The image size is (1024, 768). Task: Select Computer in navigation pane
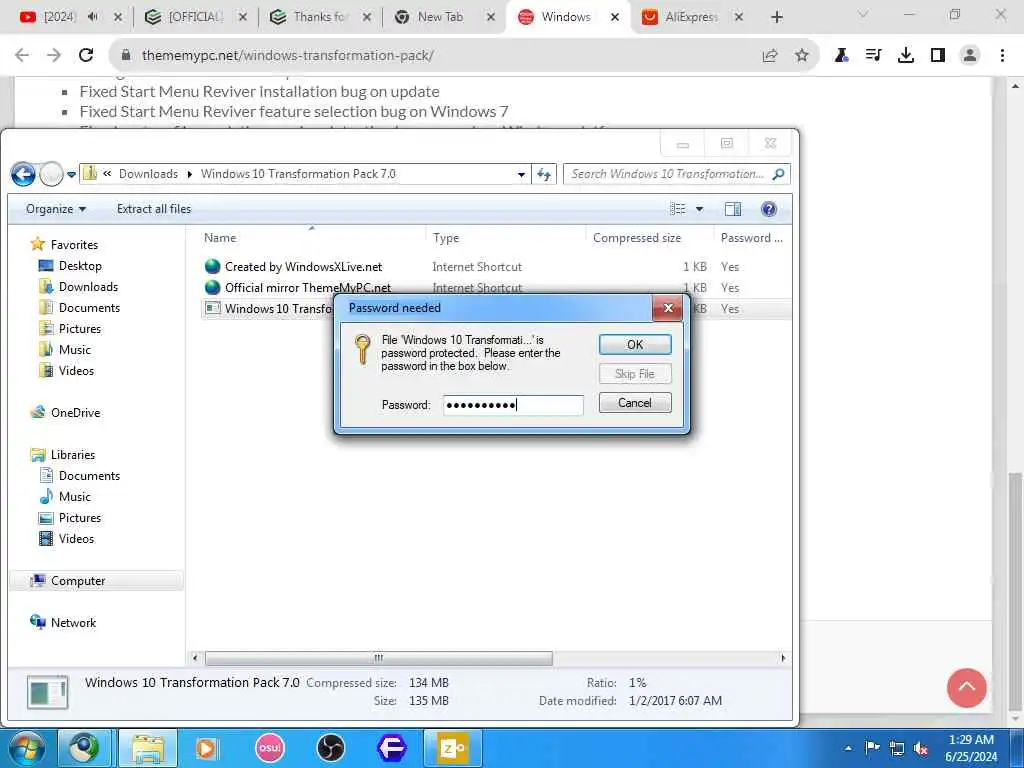[78, 581]
